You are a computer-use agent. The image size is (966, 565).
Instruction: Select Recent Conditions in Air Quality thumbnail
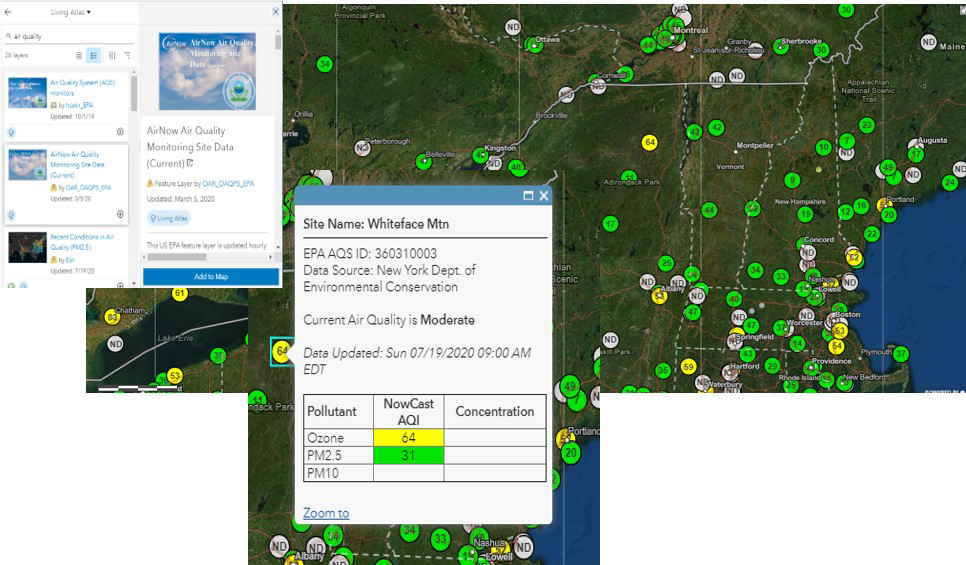pos(27,247)
